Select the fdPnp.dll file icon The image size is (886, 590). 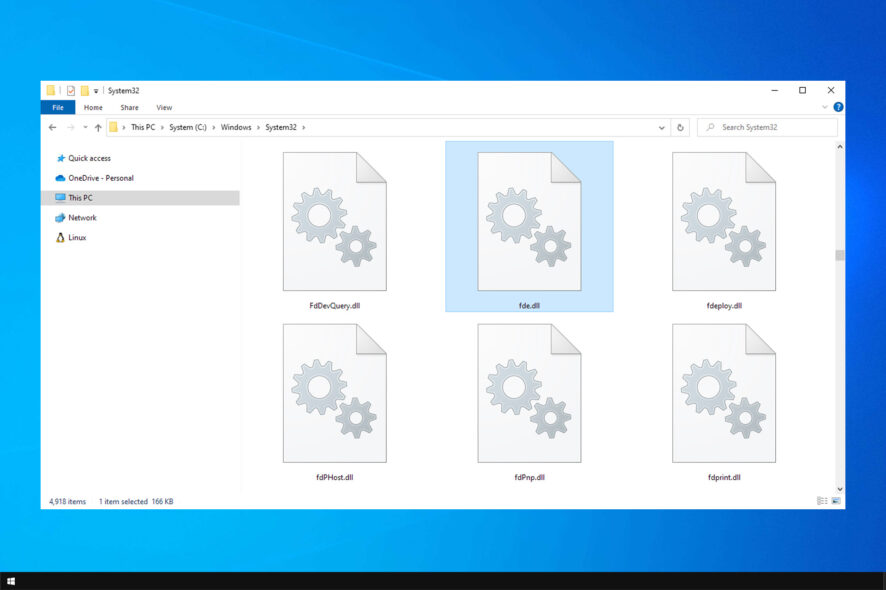[529, 393]
